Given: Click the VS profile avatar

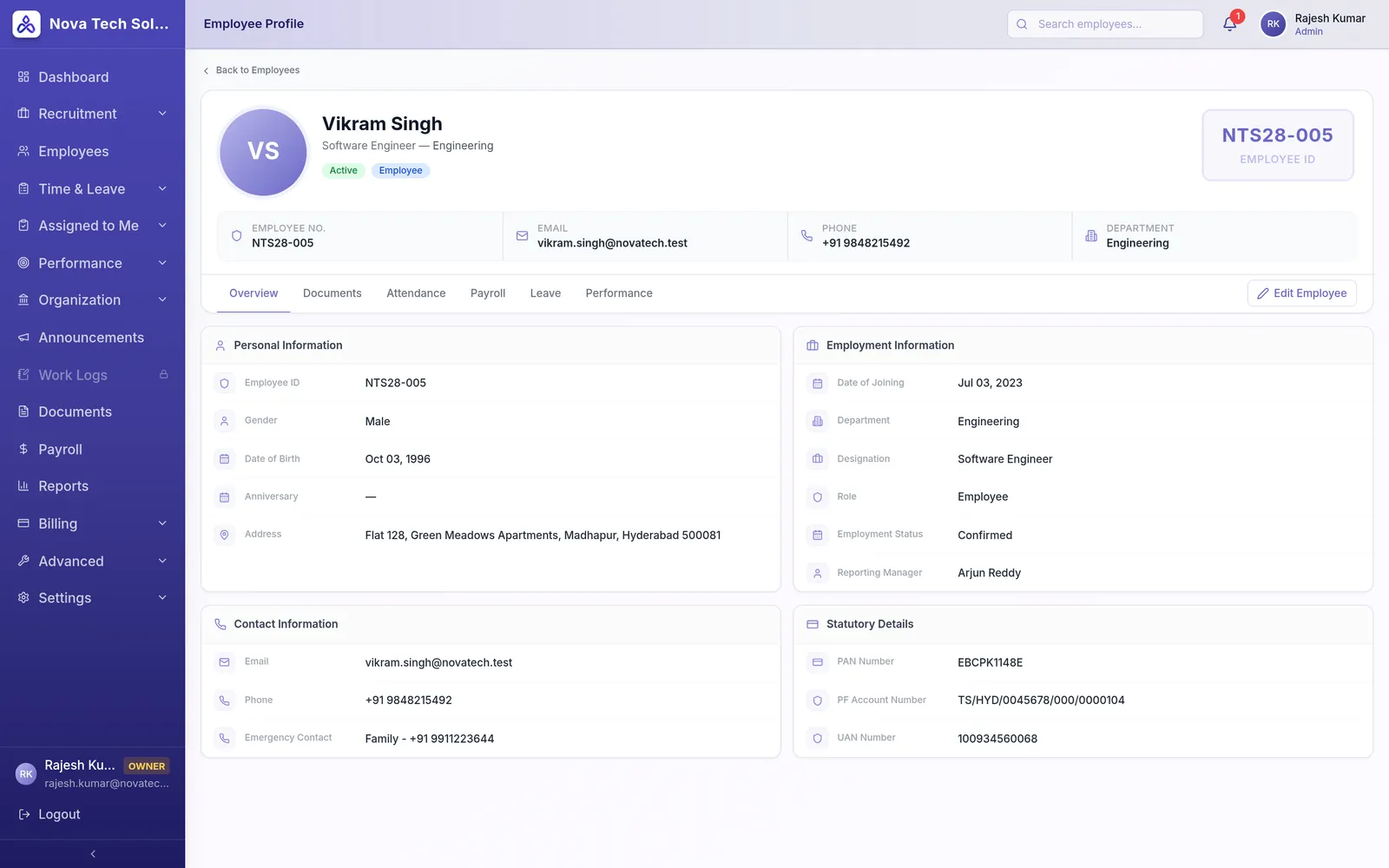Looking at the screenshot, I should [x=263, y=152].
